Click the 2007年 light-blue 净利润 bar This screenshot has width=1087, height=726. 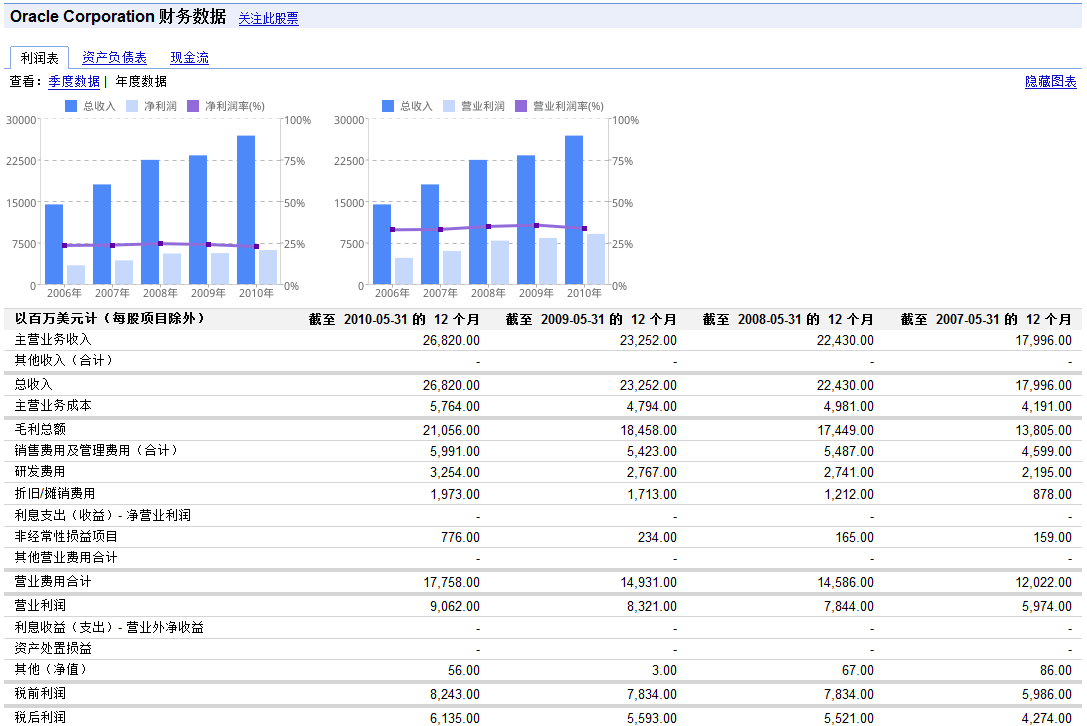pyautogui.click(x=124, y=273)
